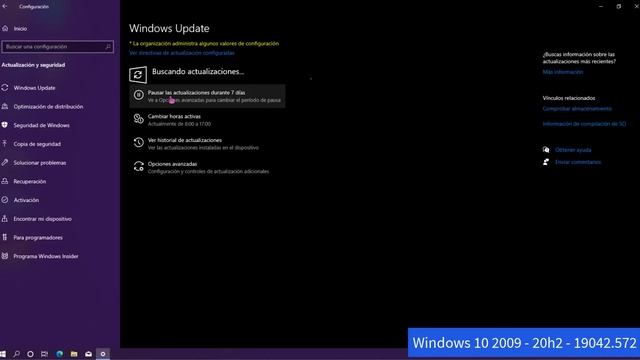The width and height of the screenshot is (640, 360).
Task: Open the 'Más información' link
Action: pos(563,72)
